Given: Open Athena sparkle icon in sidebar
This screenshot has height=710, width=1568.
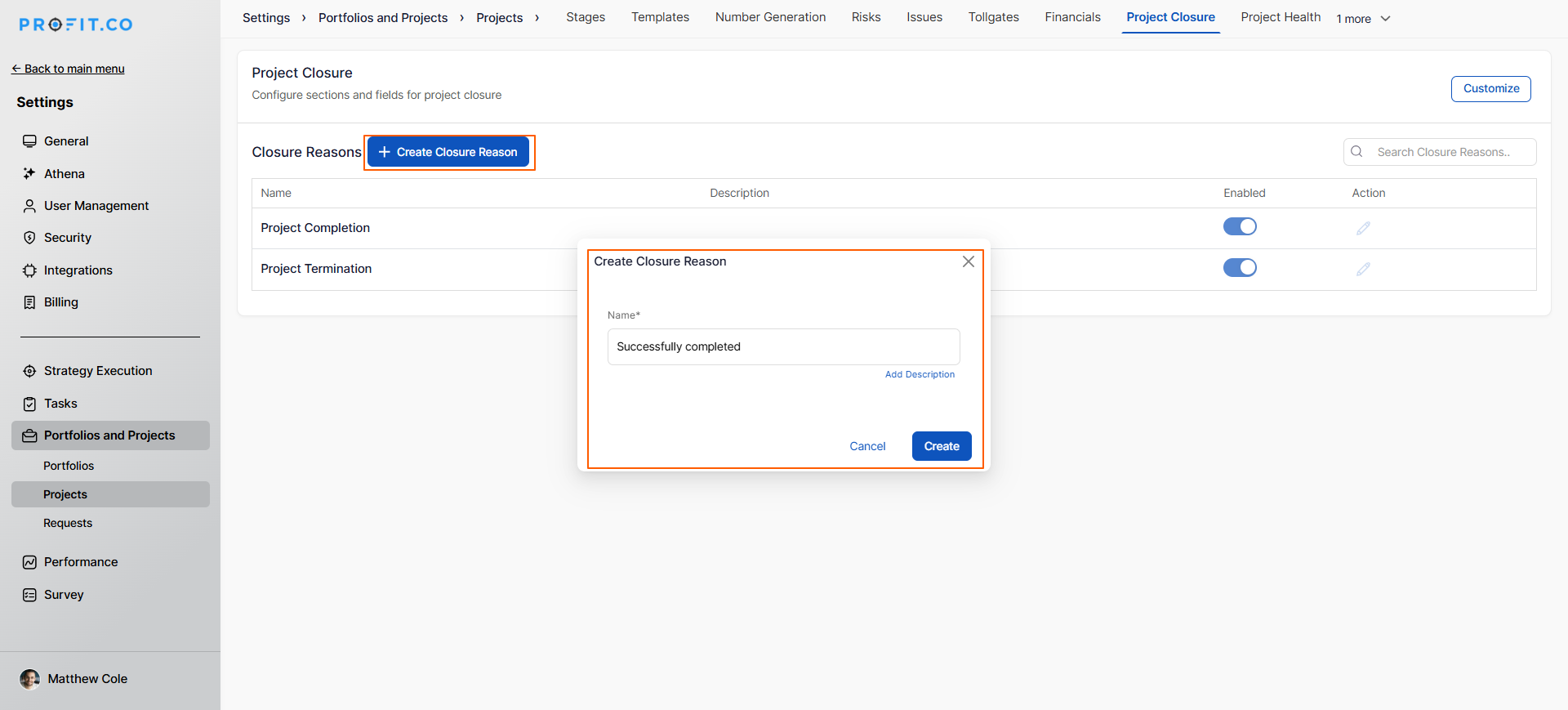Looking at the screenshot, I should click(x=29, y=174).
